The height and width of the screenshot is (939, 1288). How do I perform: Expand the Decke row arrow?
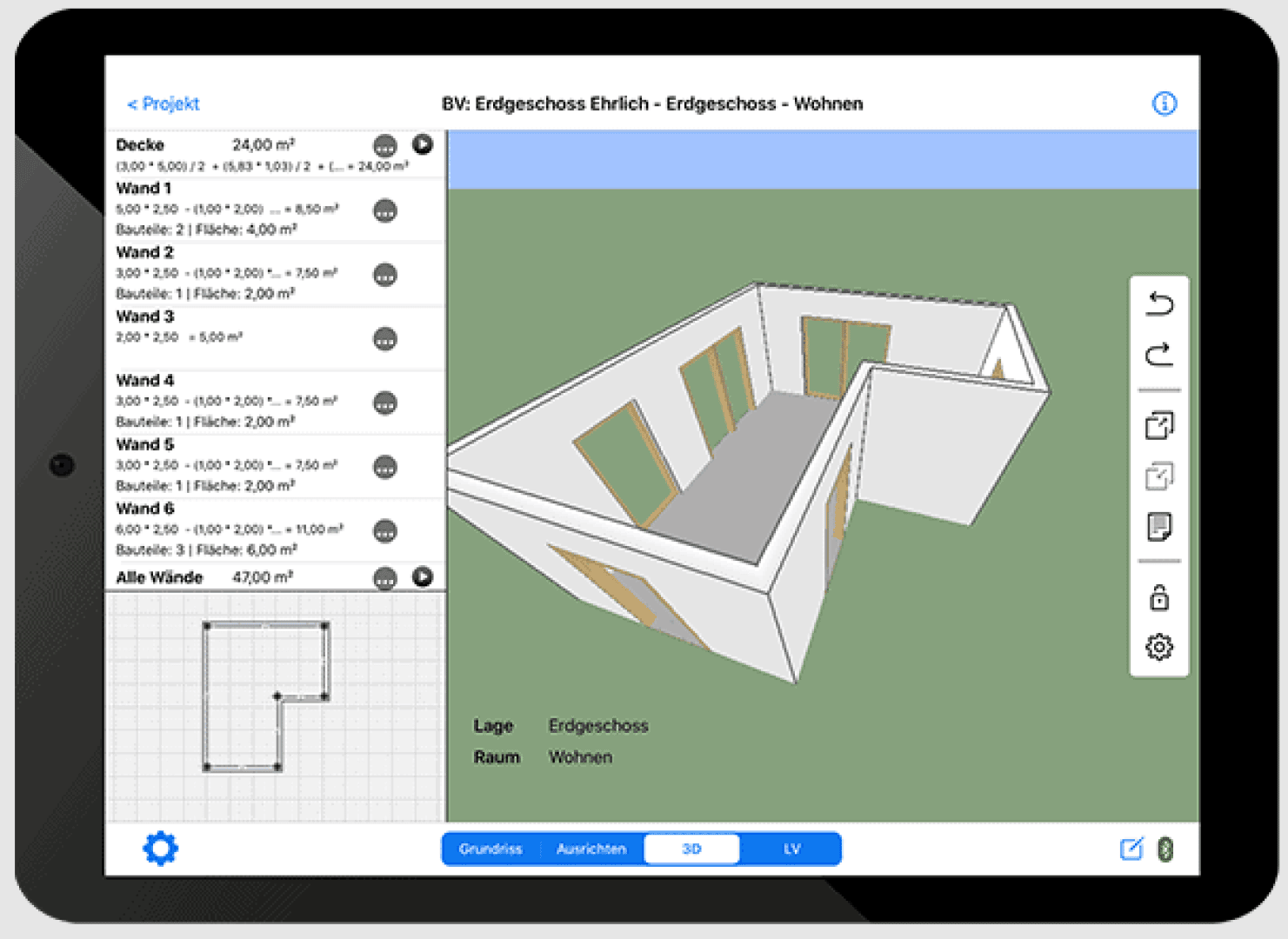tap(423, 144)
